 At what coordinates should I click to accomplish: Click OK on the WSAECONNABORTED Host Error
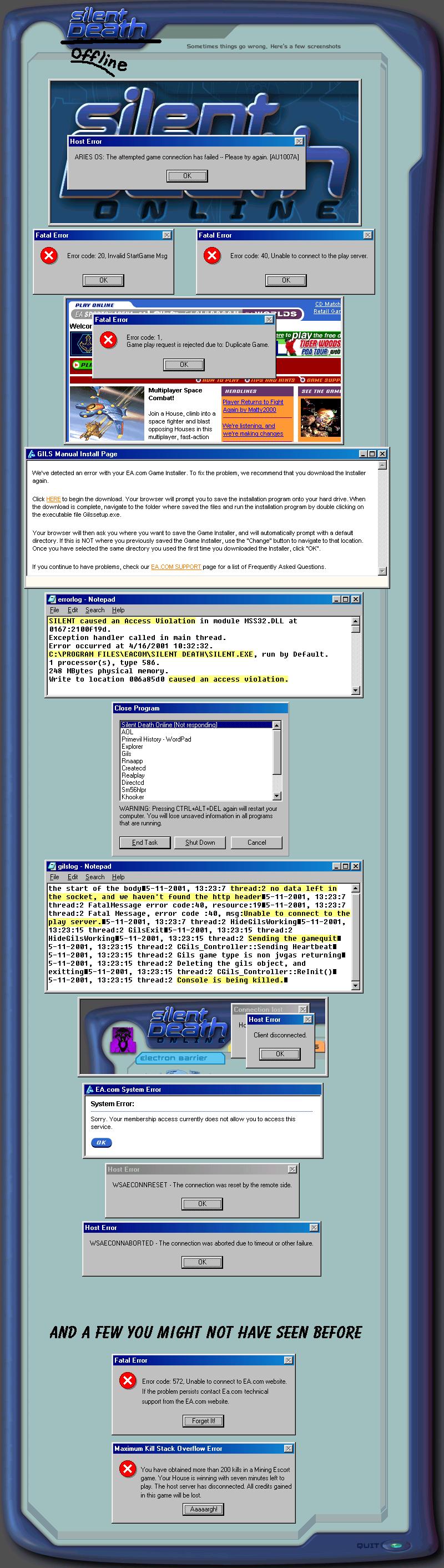202,1262
